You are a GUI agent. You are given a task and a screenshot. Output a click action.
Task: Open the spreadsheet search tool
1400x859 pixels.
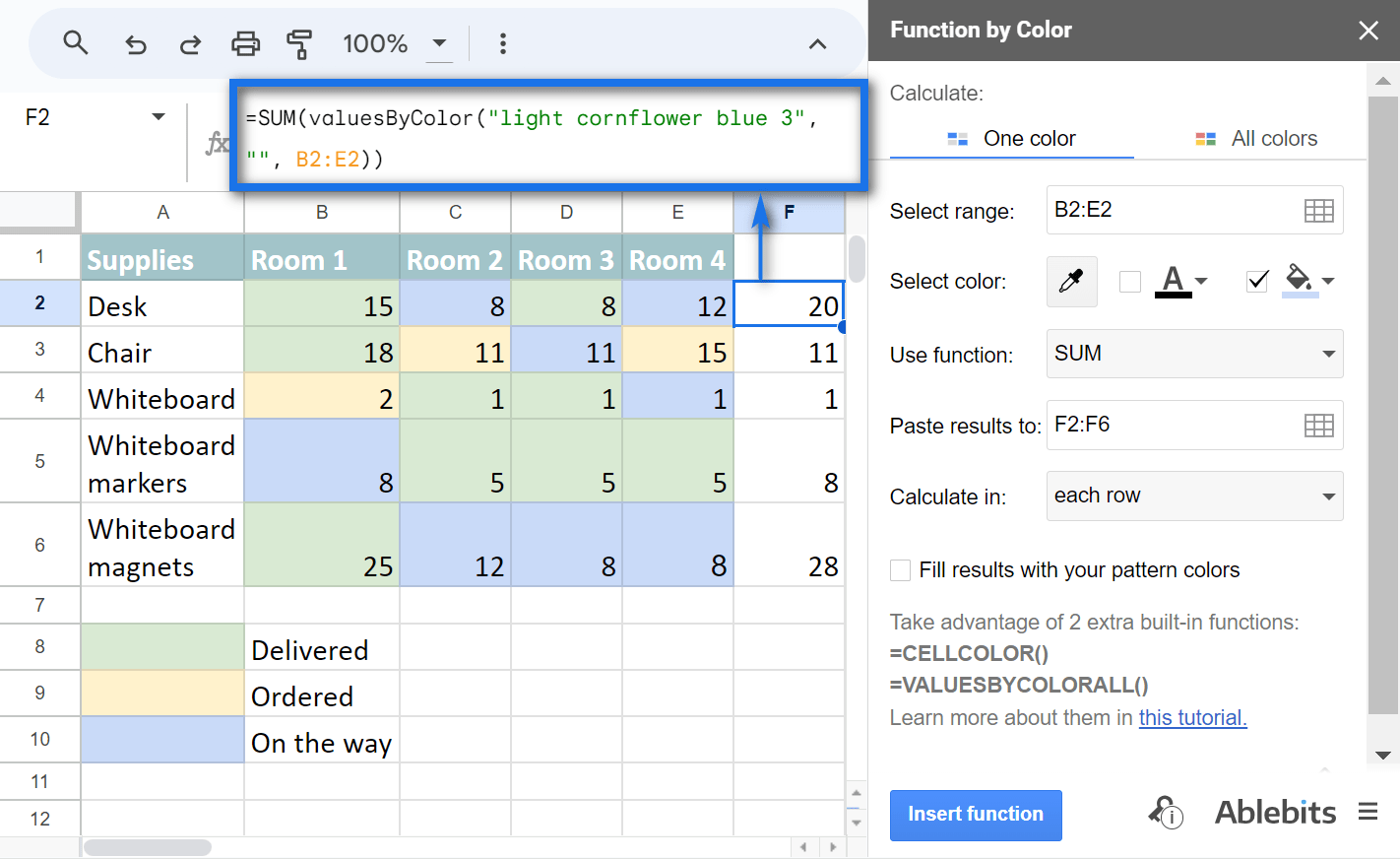coord(76,43)
